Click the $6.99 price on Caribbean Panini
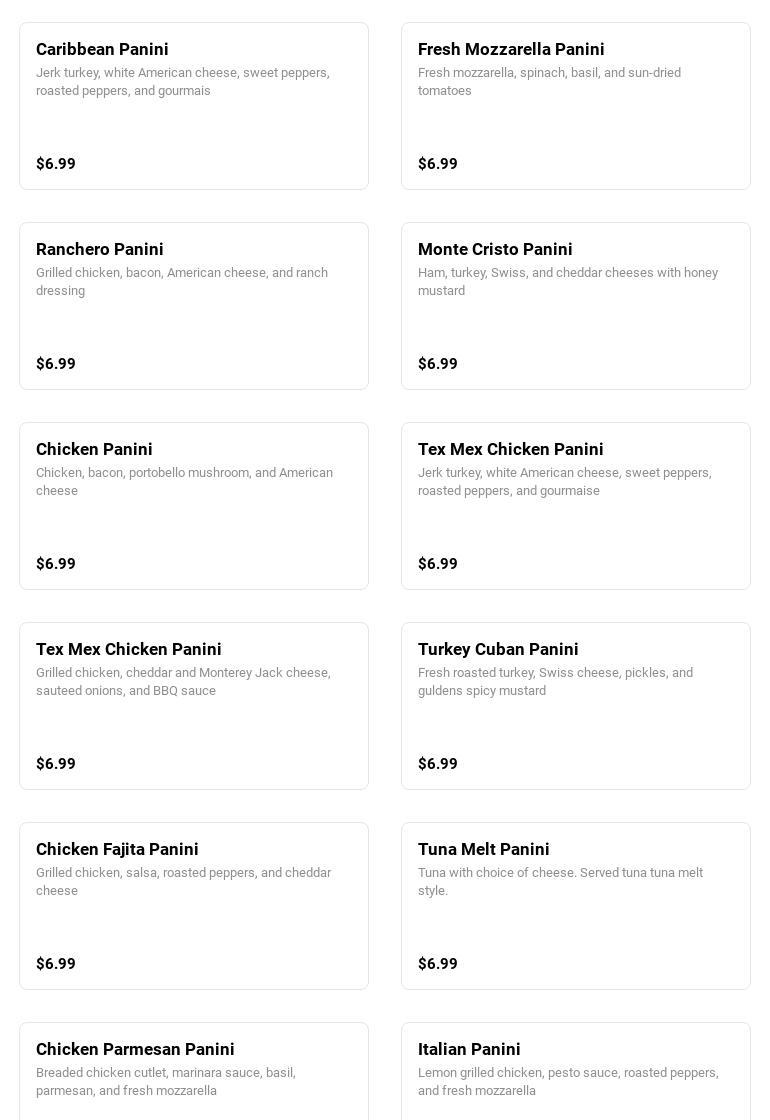 [56, 164]
